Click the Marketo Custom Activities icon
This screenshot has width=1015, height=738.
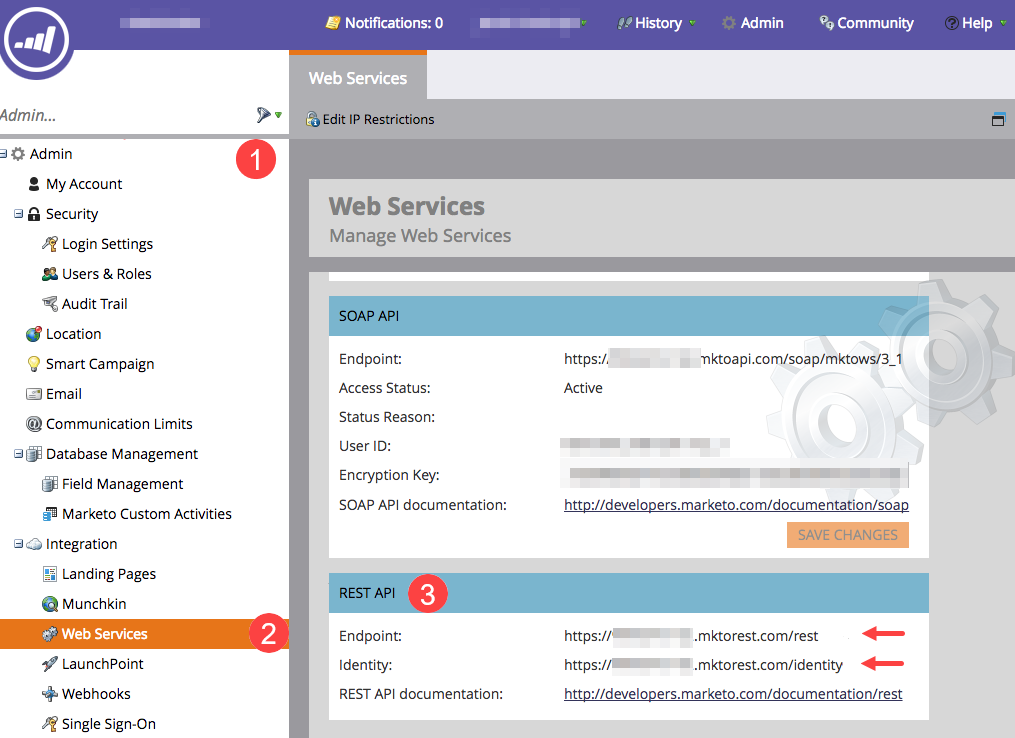tap(50, 514)
